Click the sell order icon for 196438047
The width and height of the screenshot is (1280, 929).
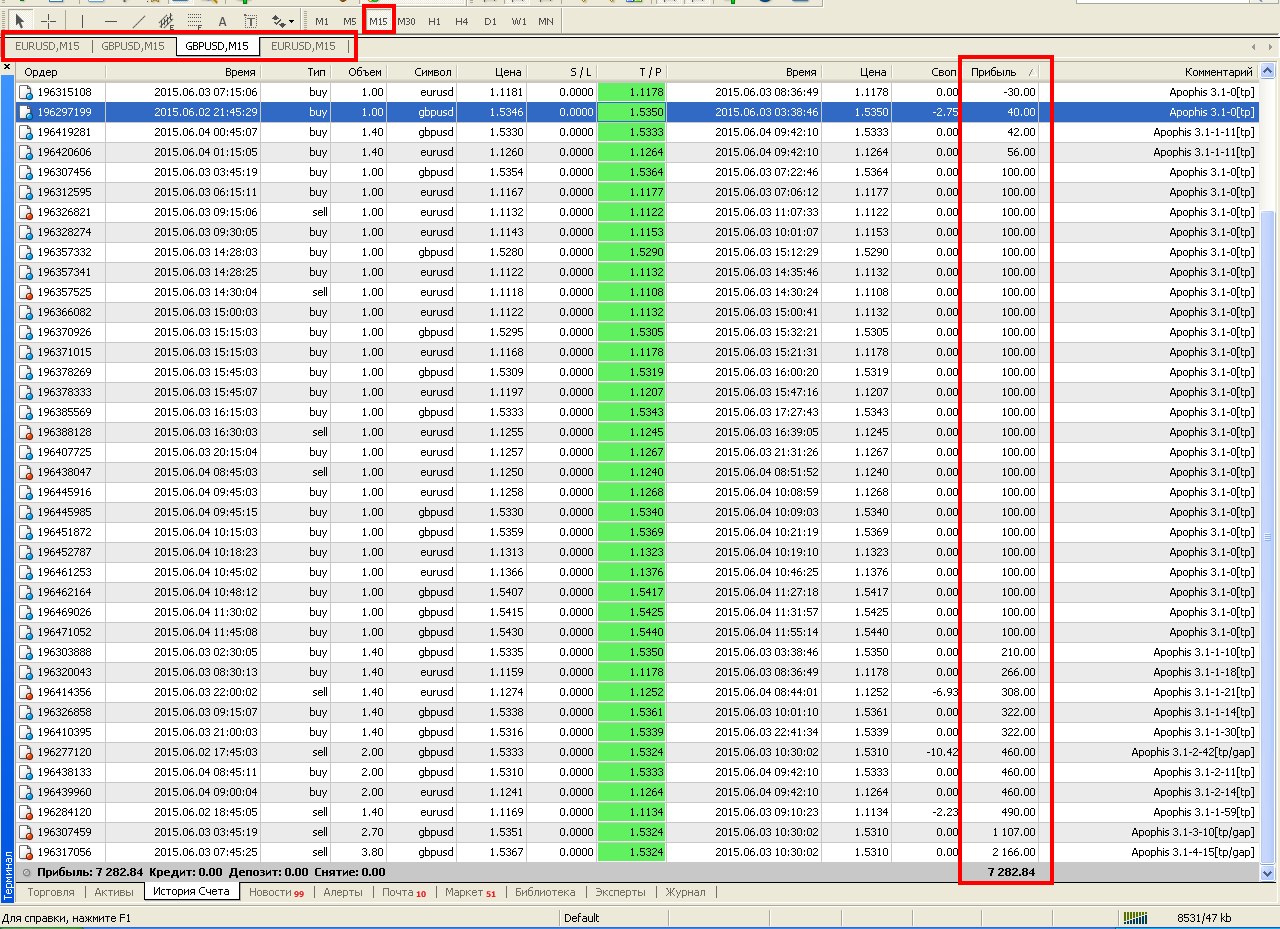pyautogui.click(x=26, y=472)
